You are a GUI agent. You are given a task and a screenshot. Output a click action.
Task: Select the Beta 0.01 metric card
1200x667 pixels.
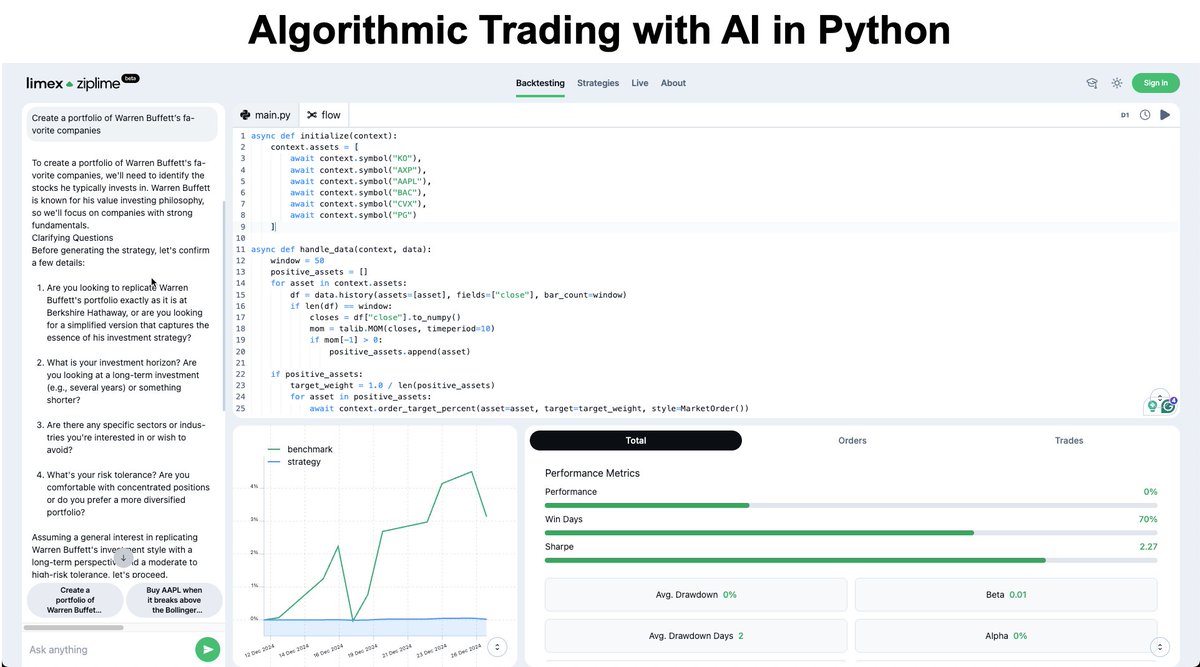point(1006,595)
